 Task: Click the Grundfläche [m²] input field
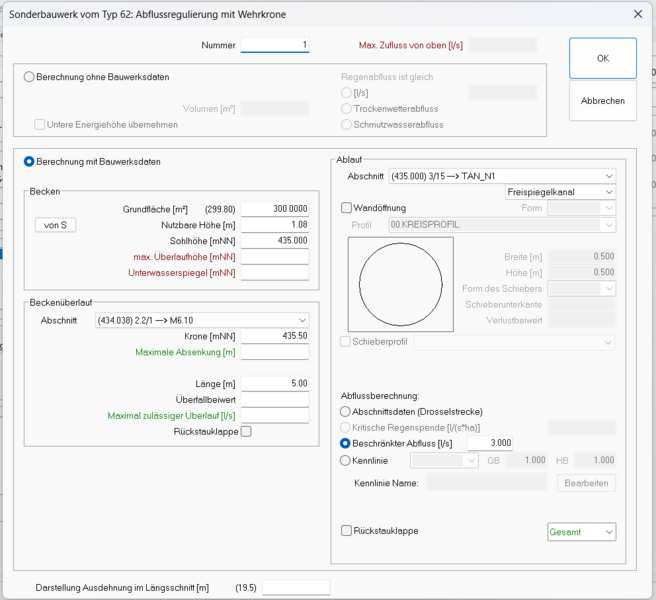pos(275,209)
